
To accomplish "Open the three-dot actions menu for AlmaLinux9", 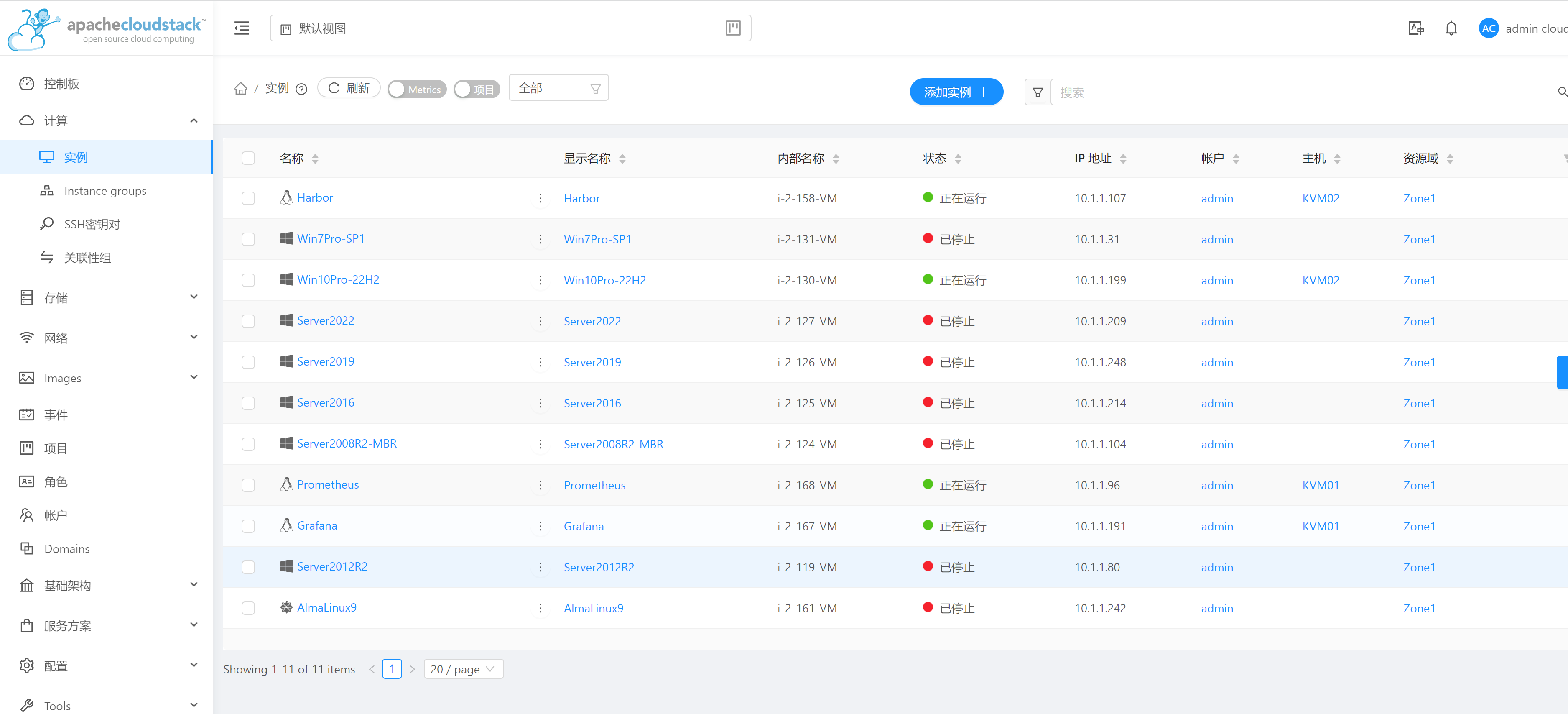I will coord(540,608).
